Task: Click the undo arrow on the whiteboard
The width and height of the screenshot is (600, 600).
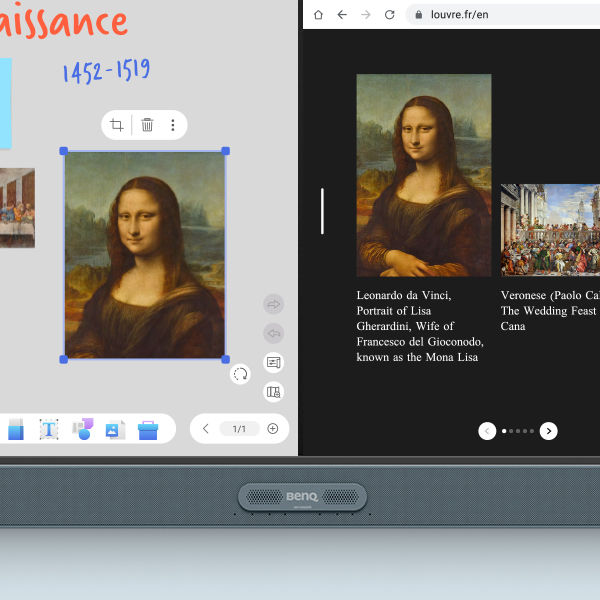Action: click(274, 333)
